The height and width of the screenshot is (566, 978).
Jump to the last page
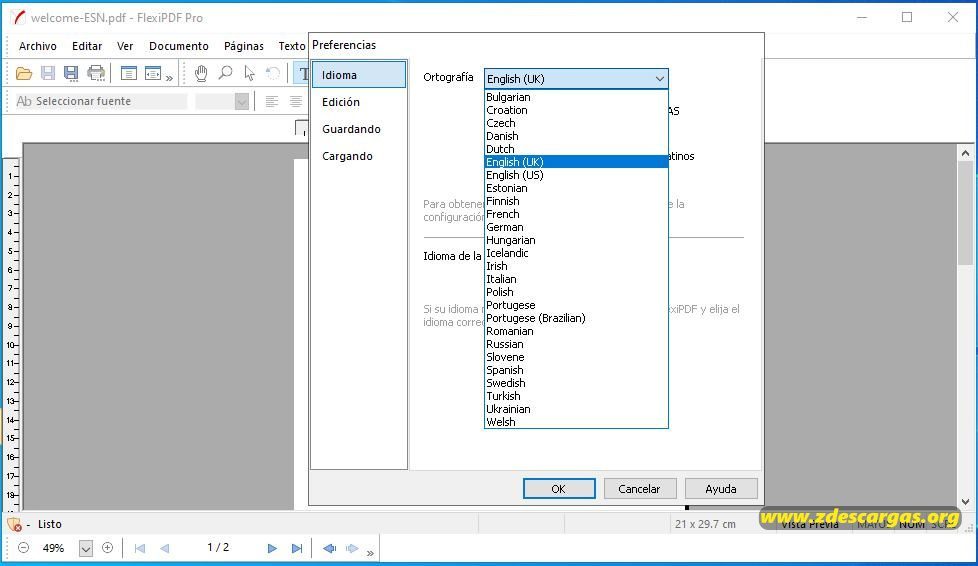(297, 549)
